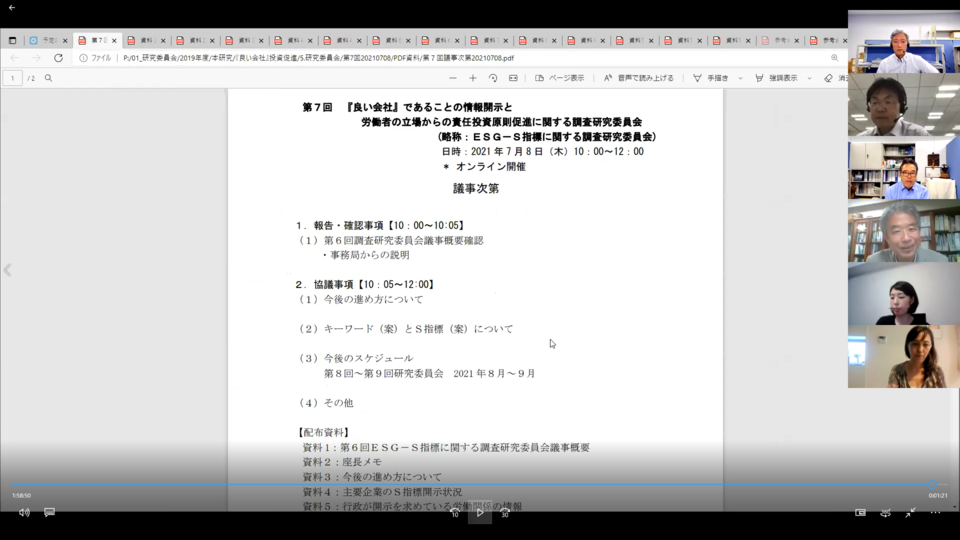Click the text ・事務局からの説明
Viewport: 960px width, 540px height.
coord(366,255)
